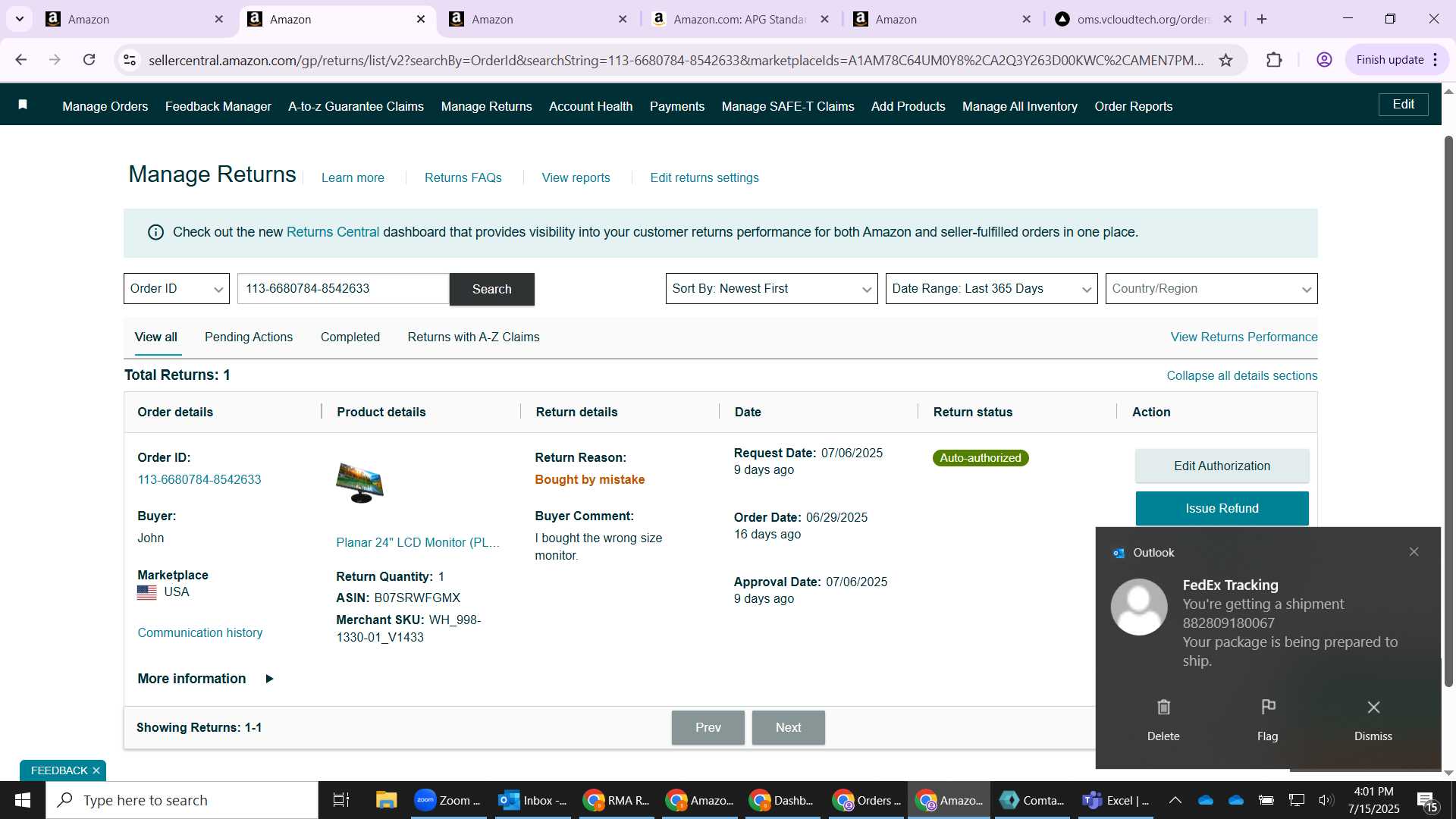Open the Communication history link

pos(199,633)
